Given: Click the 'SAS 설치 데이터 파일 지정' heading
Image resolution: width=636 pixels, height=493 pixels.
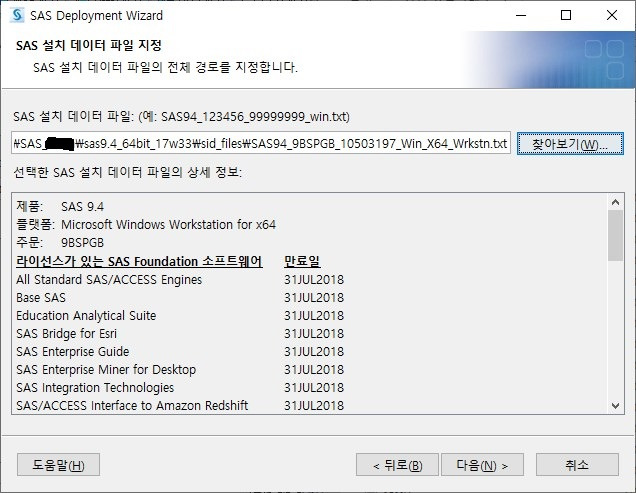Looking at the screenshot, I should coord(89,45).
